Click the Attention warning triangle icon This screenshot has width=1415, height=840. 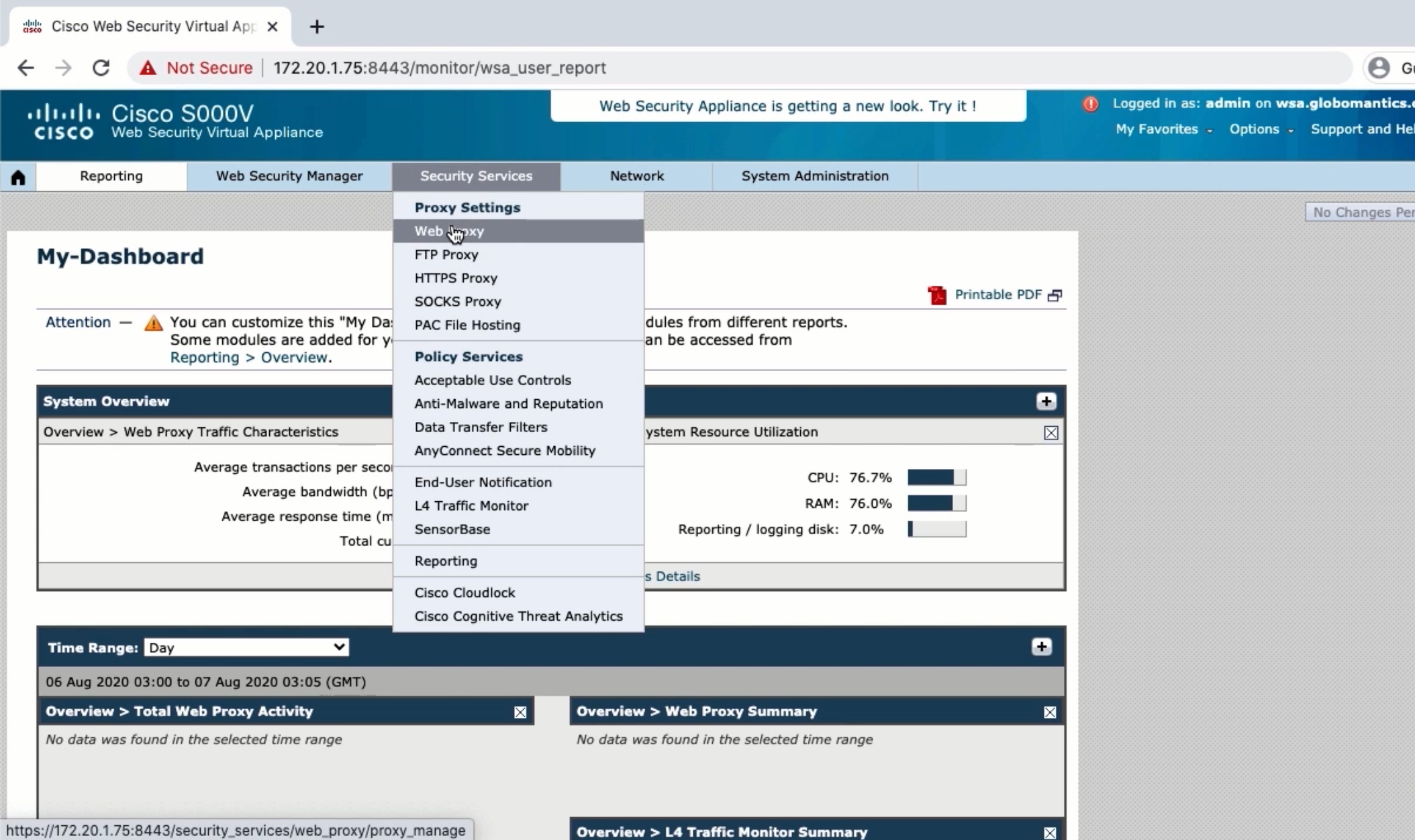(153, 323)
